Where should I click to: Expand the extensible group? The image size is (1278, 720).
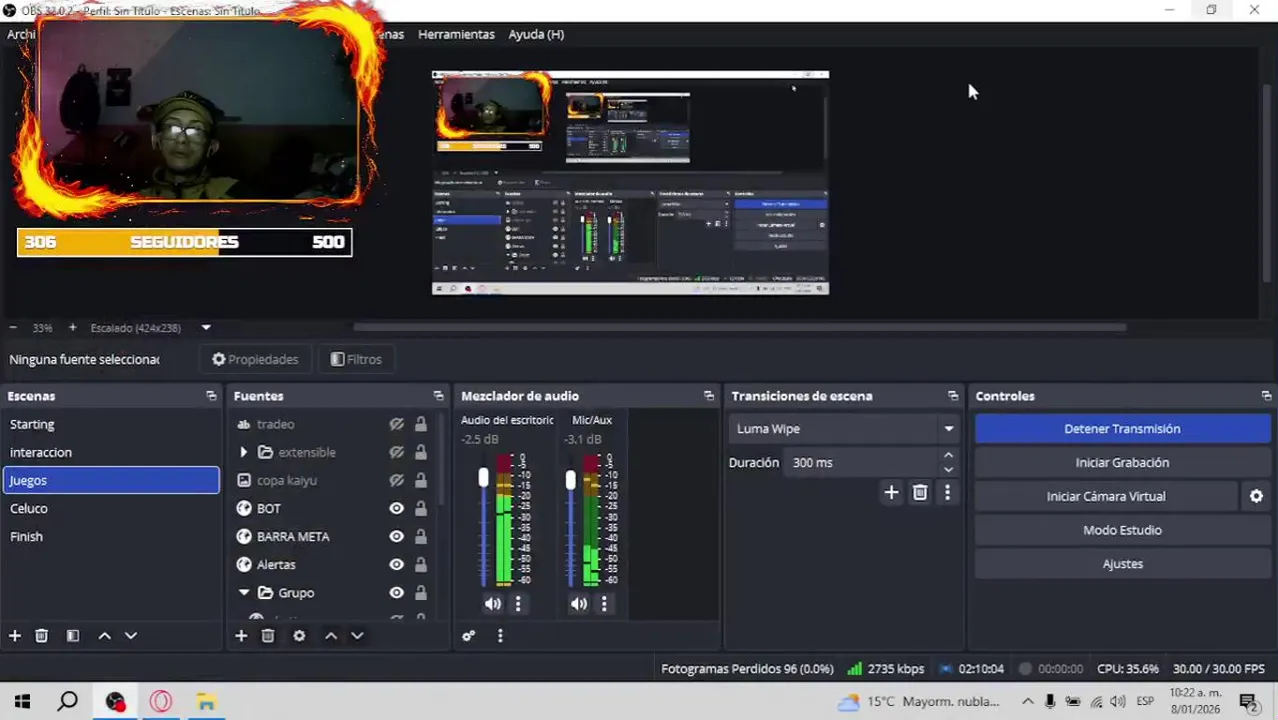pos(243,452)
